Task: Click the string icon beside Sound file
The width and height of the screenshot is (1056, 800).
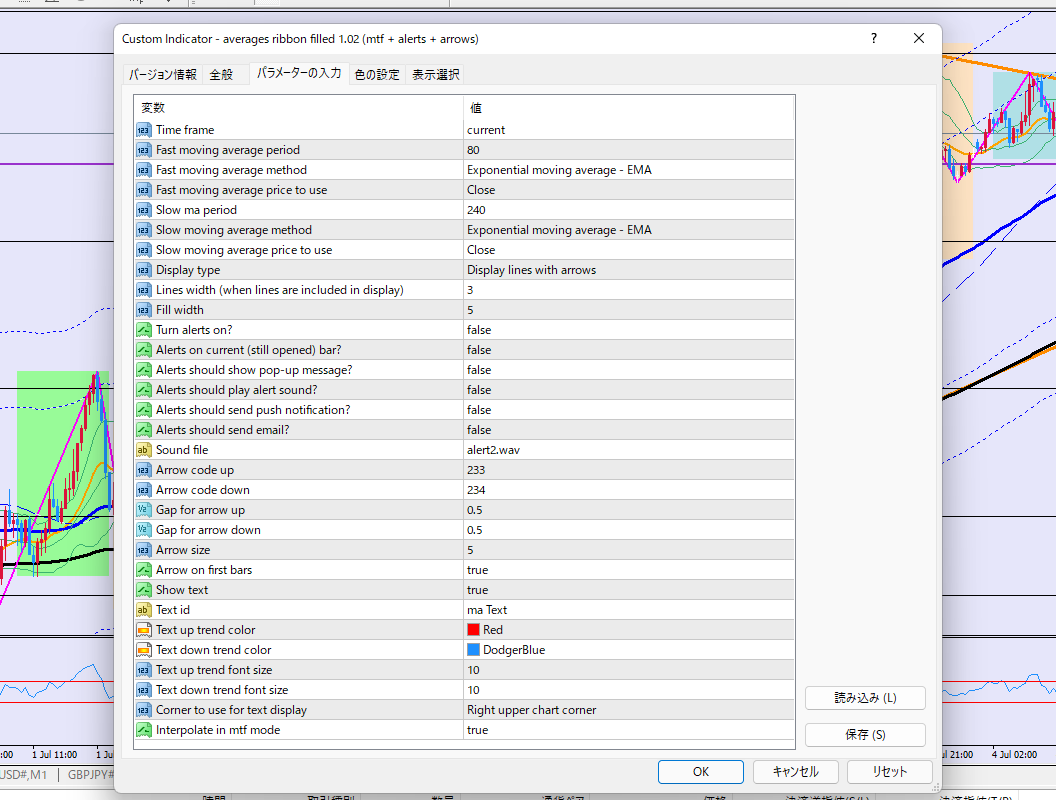Action: [x=143, y=450]
